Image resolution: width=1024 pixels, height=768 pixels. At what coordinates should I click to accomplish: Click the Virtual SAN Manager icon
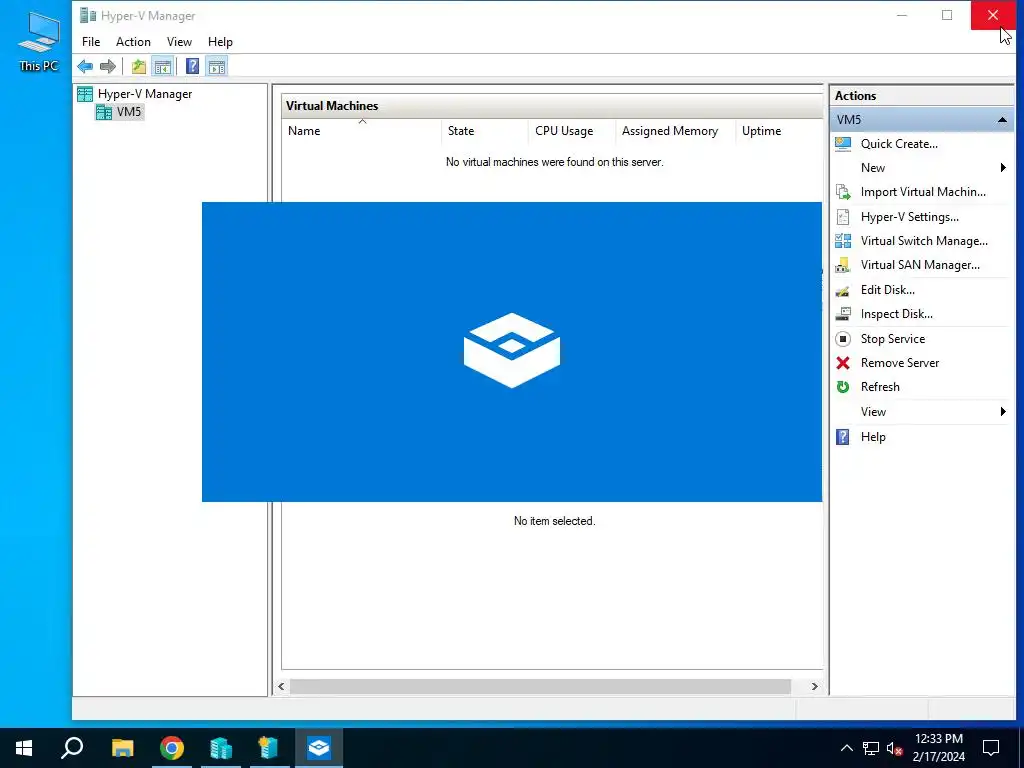tap(843, 265)
